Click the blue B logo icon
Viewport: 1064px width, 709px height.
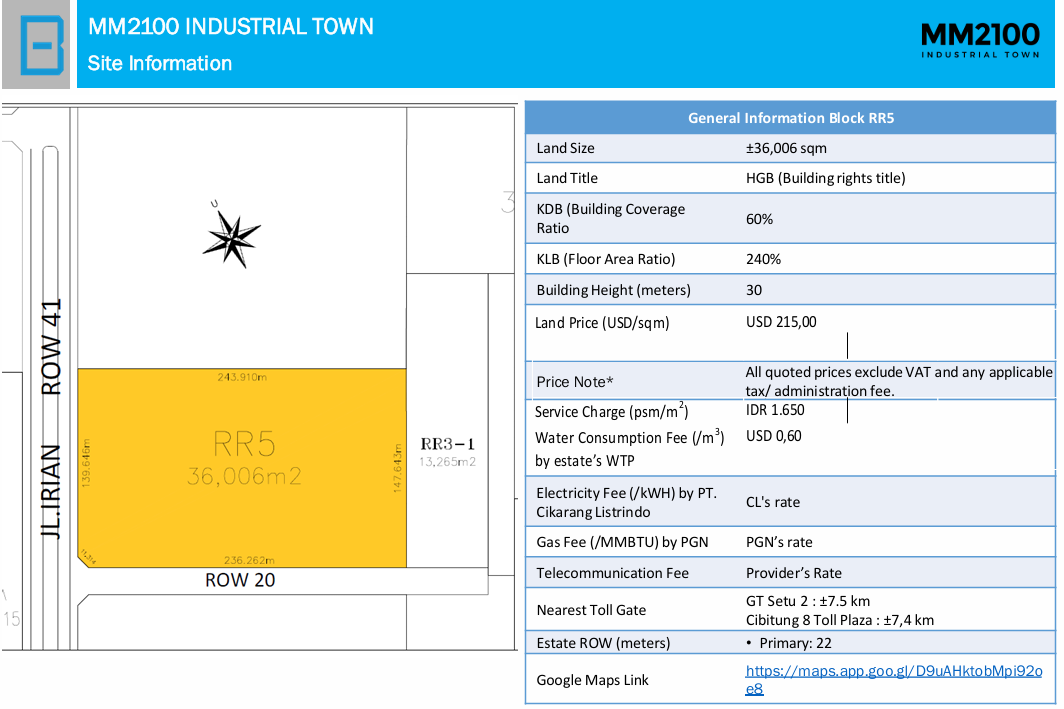click(42, 45)
